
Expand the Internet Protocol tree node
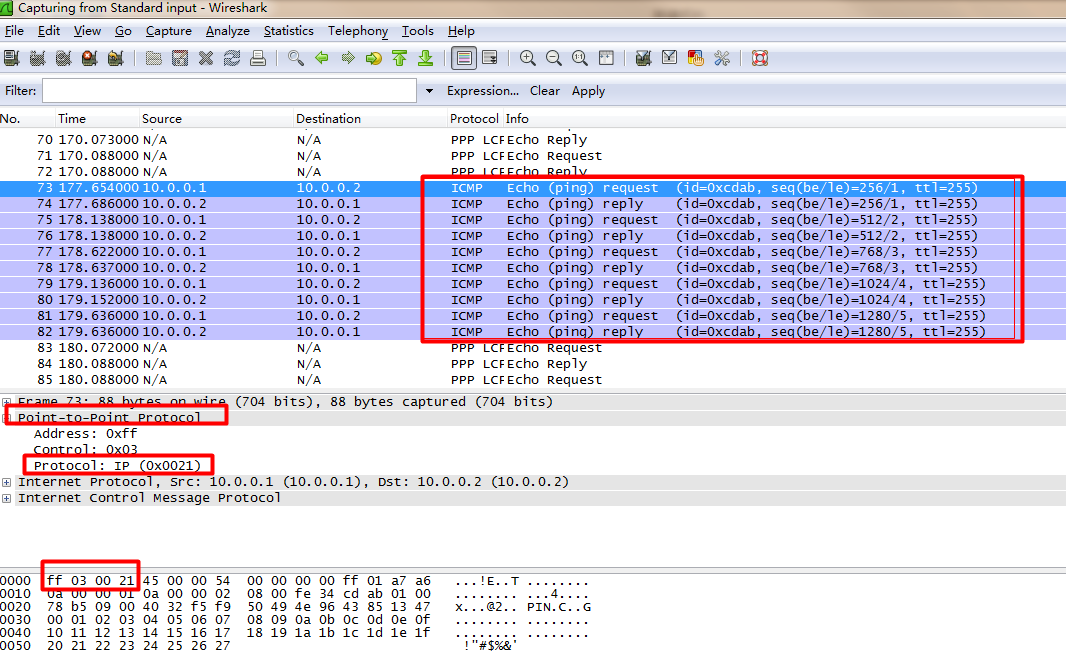click(x=6, y=482)
